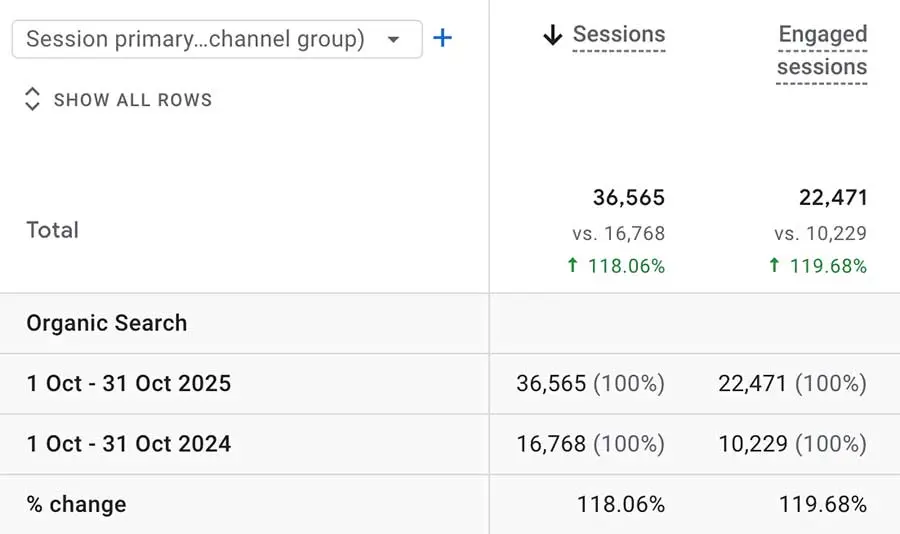Click the total Engaged sessions value 22,471
This screenshot has height=534, width=900.
click(x=833, y=198)
